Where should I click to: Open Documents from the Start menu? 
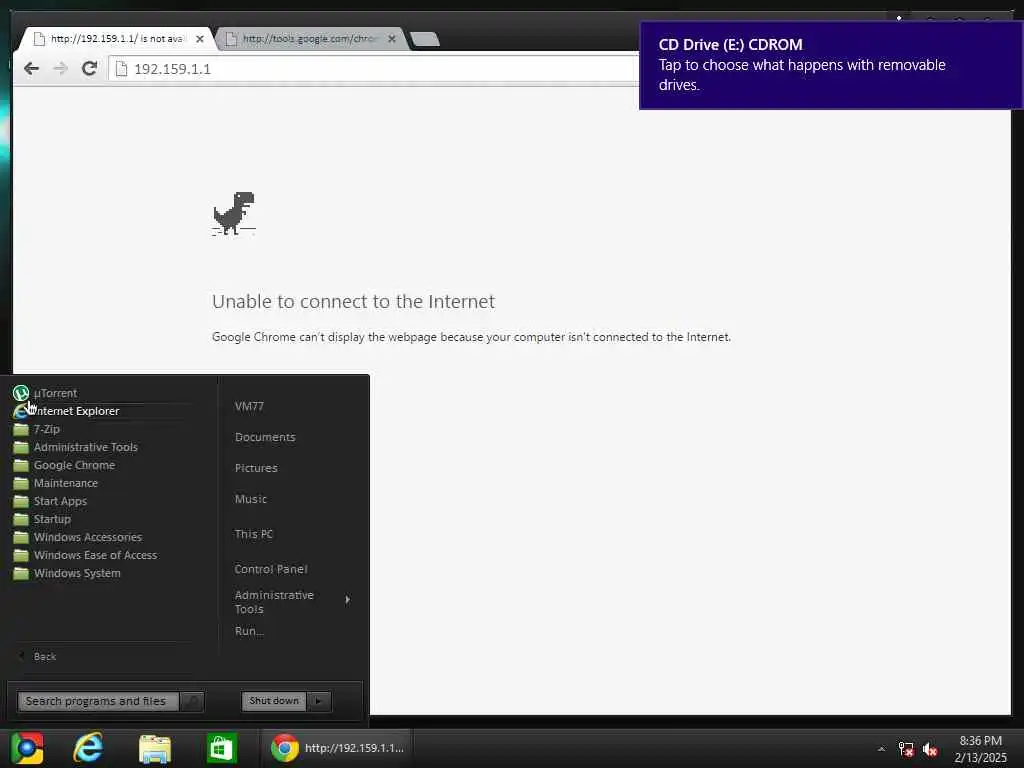click(265, 437)
